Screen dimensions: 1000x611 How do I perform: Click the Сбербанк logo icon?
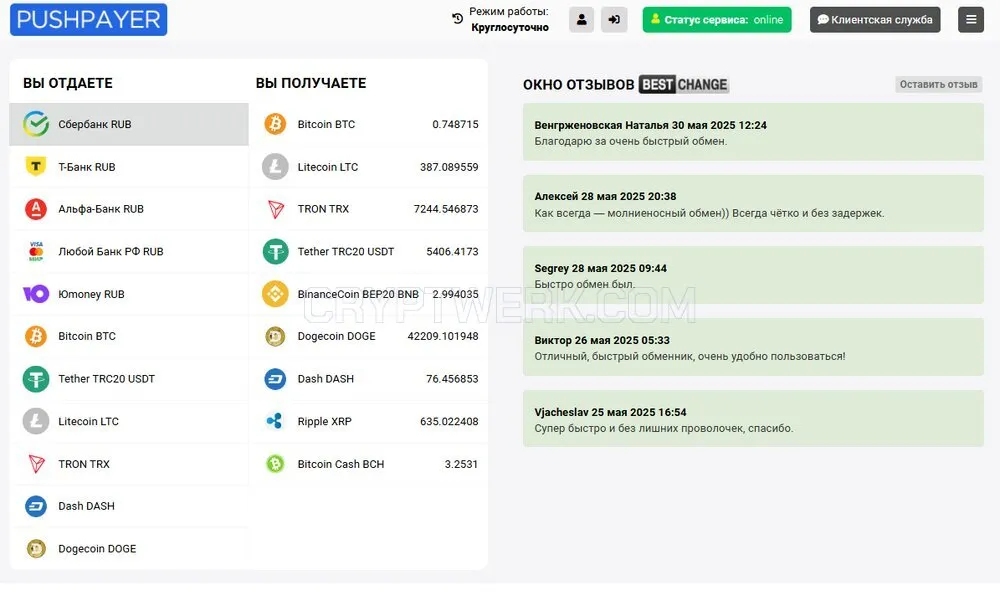tap(36, 124)
